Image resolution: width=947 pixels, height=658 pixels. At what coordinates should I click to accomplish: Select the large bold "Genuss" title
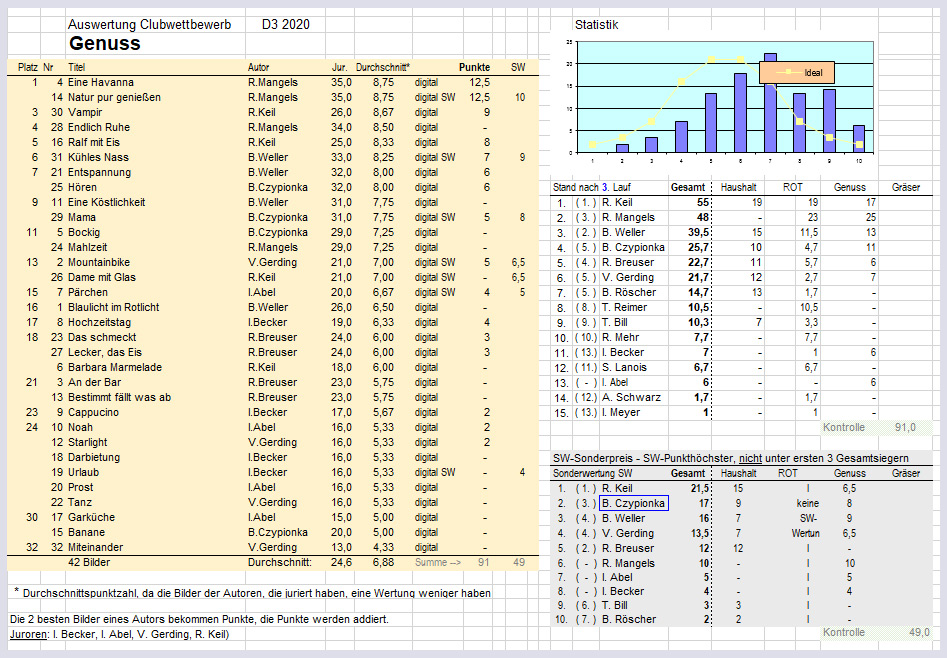point(104,44)
